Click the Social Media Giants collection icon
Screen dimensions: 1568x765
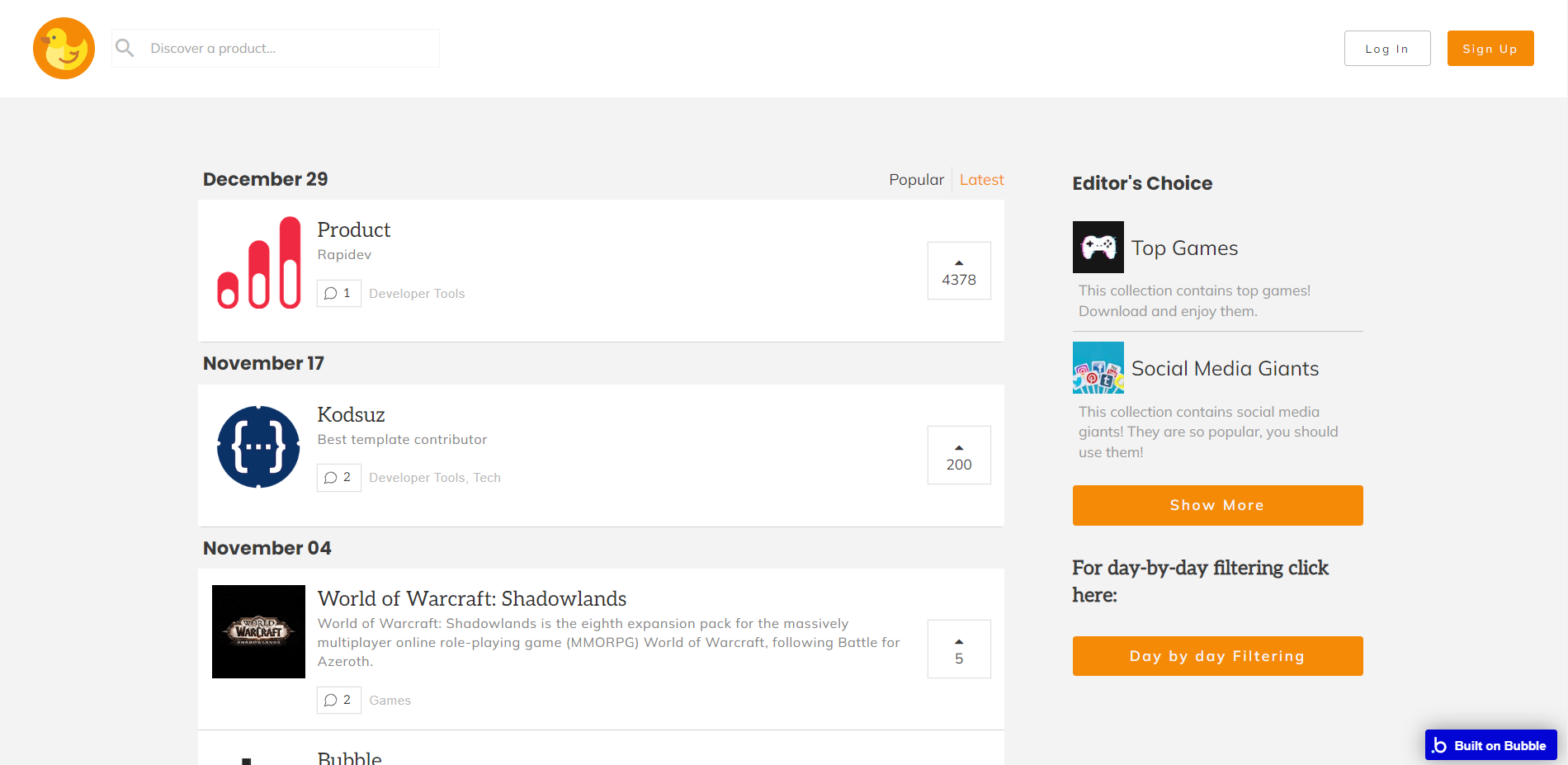1098,367
